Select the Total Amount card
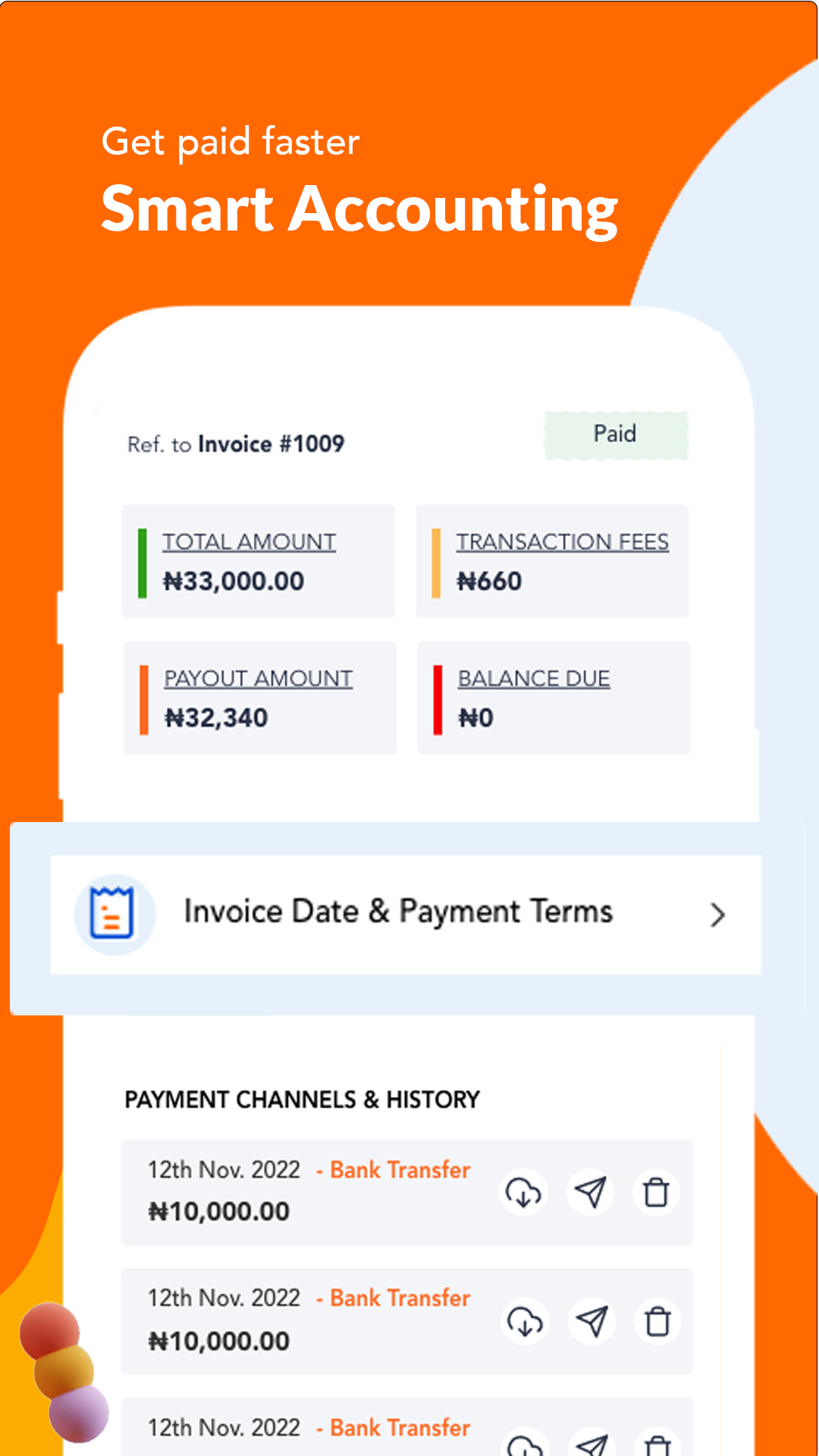The width and height of the screenshot is (819, 1456). pyautogui.click(x=259, y=561)
